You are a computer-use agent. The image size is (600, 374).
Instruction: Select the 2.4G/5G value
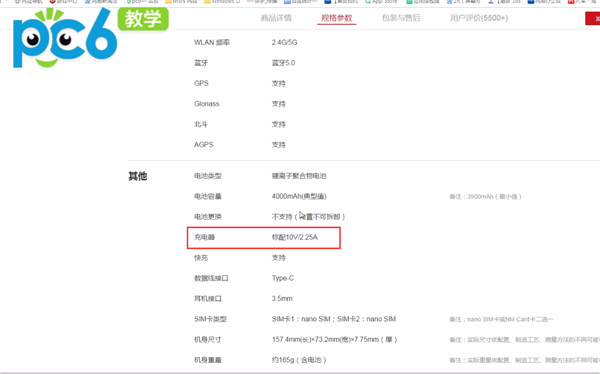(284, 42)
